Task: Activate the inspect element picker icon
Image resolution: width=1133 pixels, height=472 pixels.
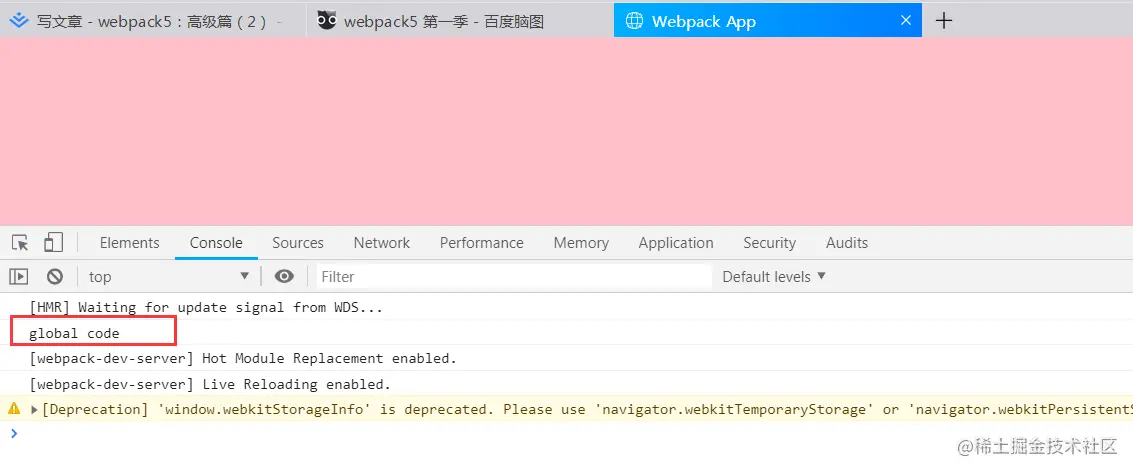Action: pos(20,243)
